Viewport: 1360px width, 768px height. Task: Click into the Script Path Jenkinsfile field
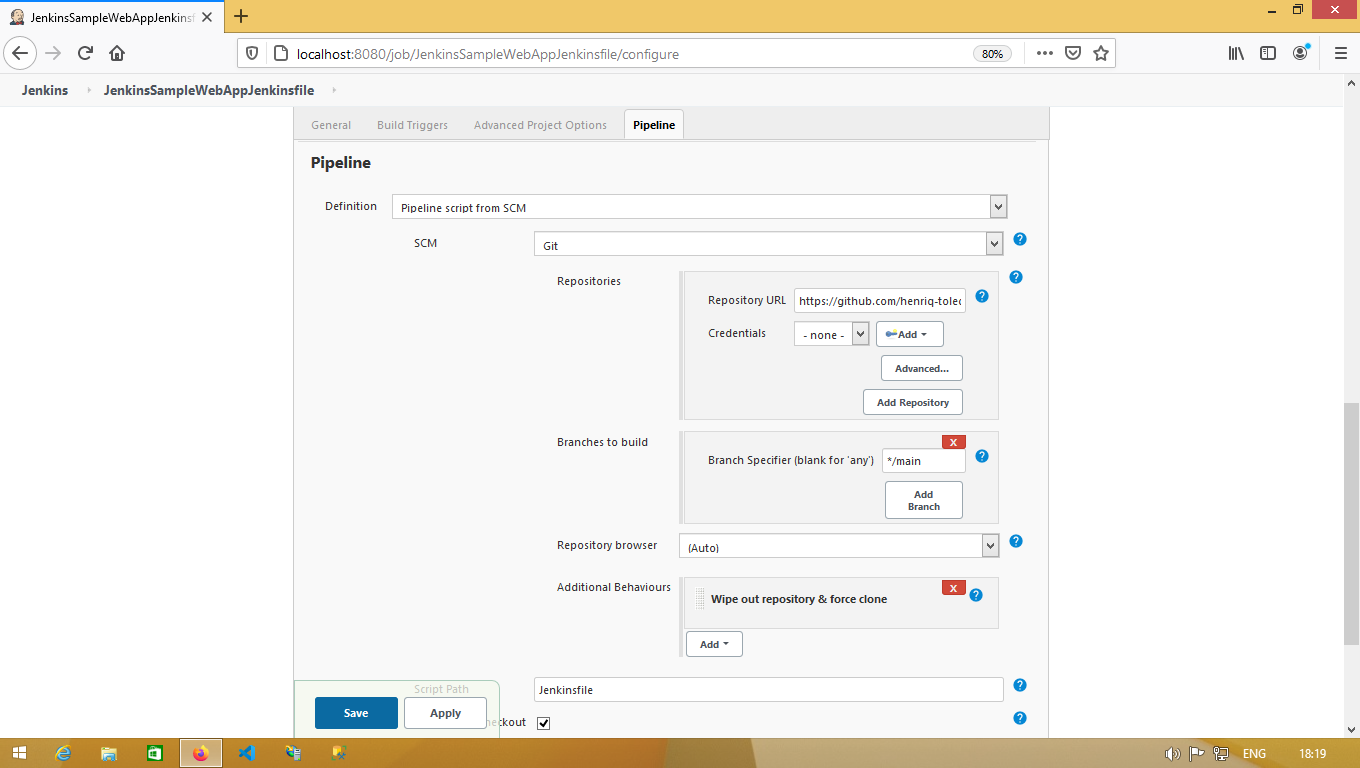pyautogui.click(x=768, y=690)
